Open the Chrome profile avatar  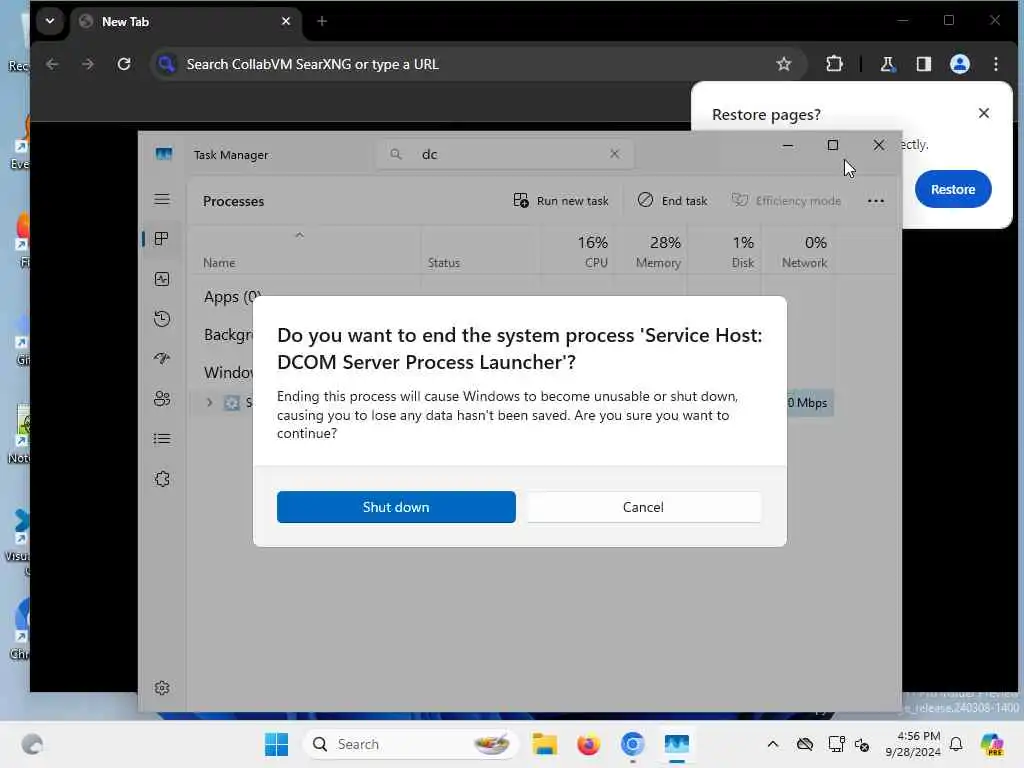click(959, 64)
